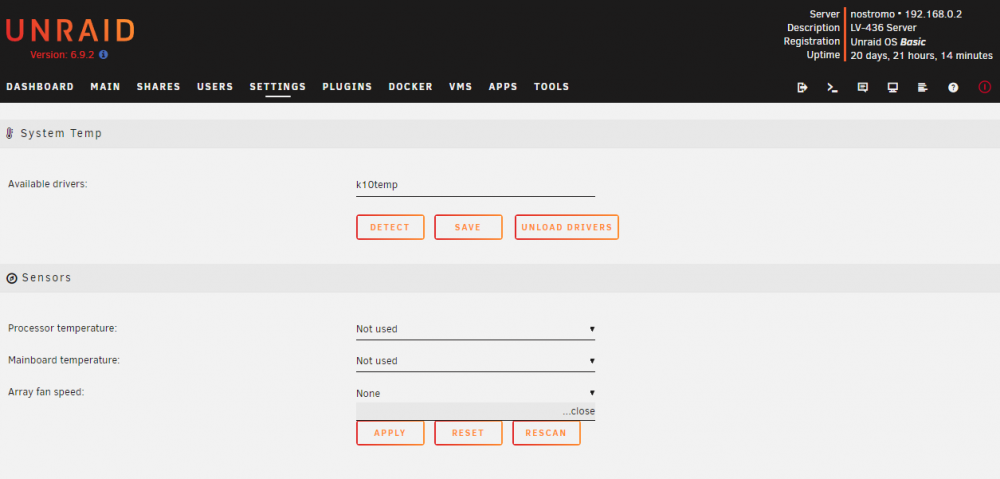Switch to the Users tab
This screenshot has height=479, width=1000.
click(x=215, y=87)
